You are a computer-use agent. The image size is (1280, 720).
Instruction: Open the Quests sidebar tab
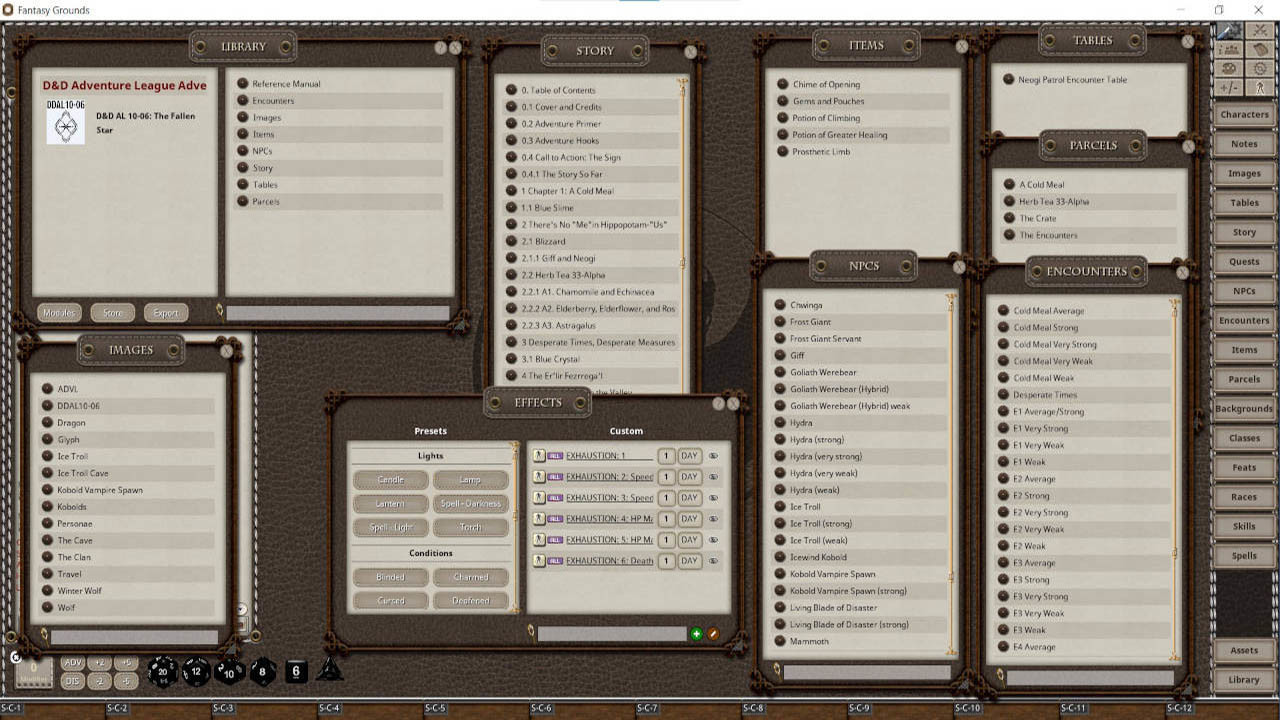click(x=1243, y=261)
